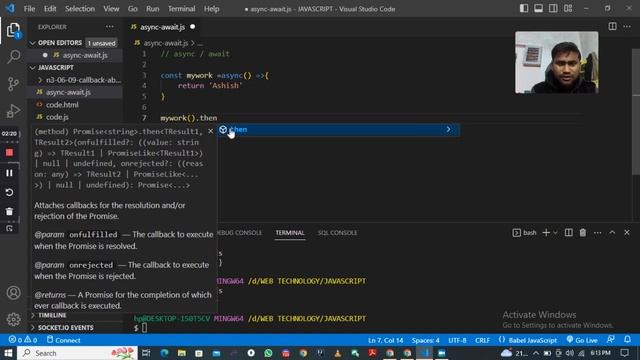The width and height of the screenshot is (640, 360).
Task: Close the terminal panel
Action: point(627,233)
